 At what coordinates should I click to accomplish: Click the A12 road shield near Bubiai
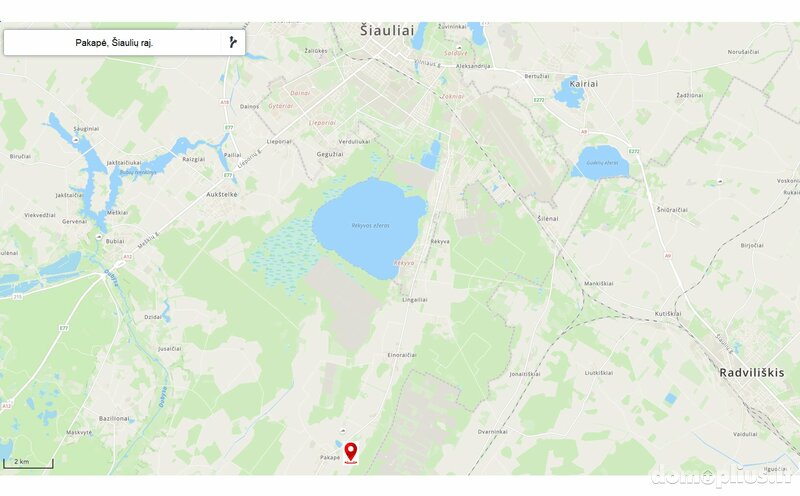[x=127, y=257]
